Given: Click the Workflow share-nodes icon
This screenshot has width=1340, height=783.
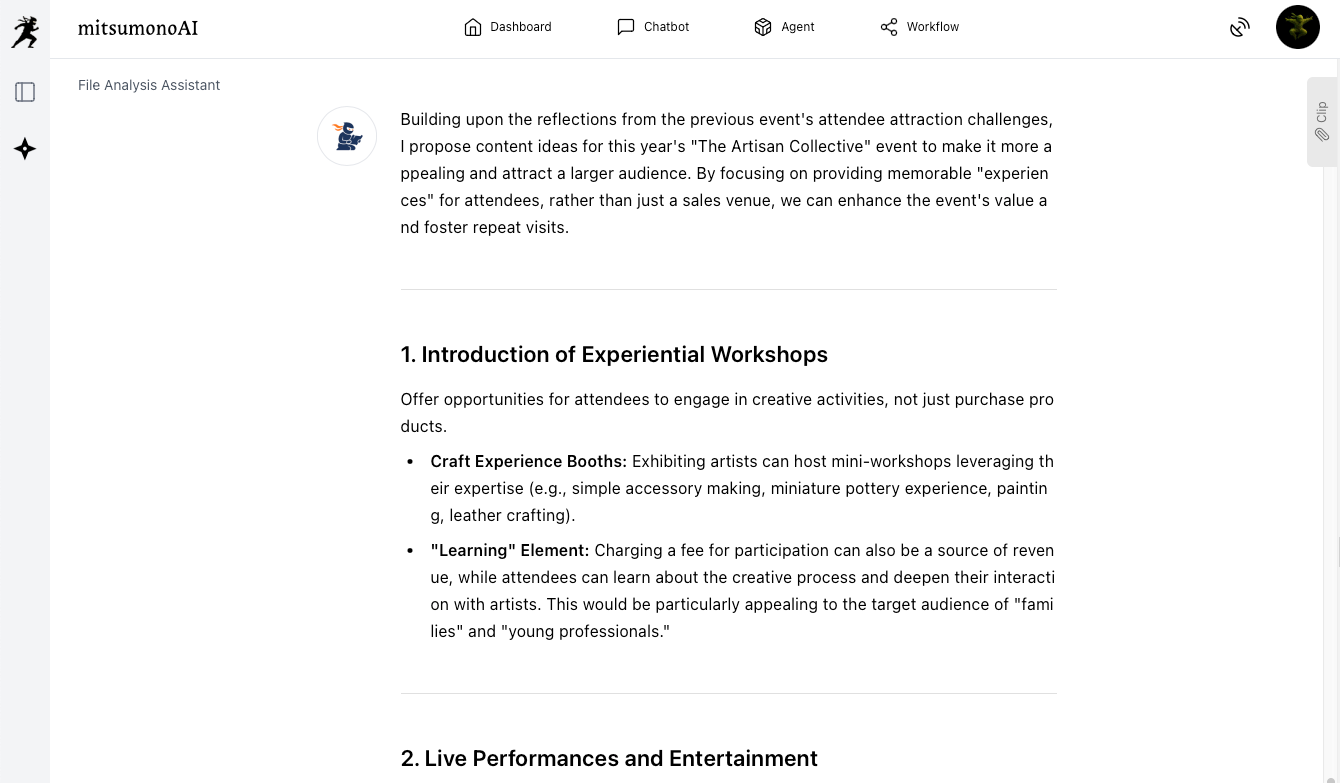Looking at the screenshot, I should coord(889,28).
